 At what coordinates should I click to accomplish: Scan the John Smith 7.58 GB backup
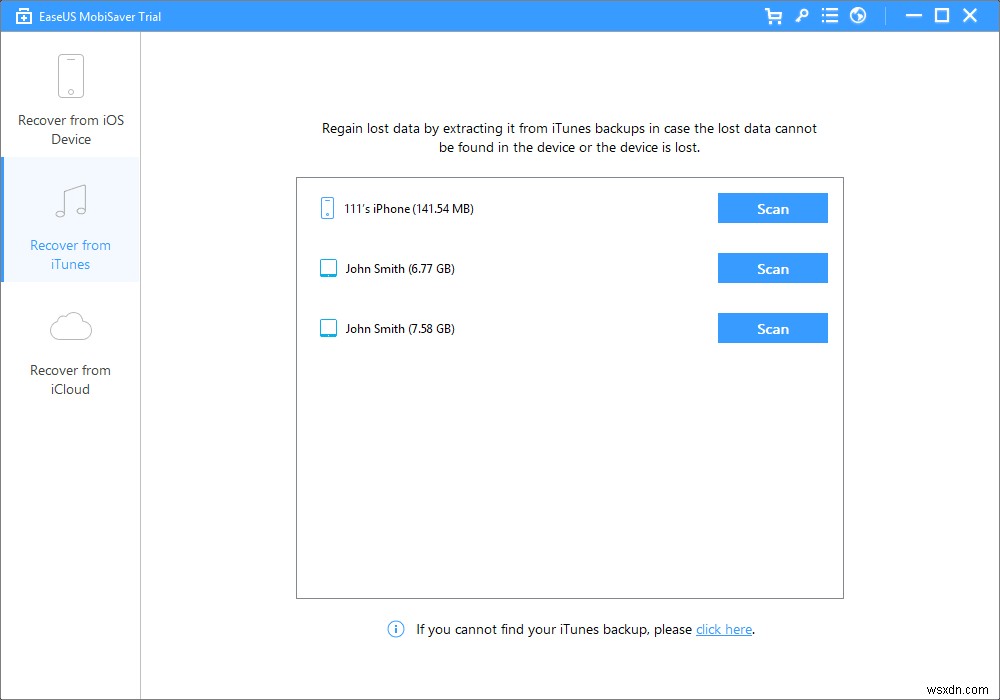[x=772, y=328]
